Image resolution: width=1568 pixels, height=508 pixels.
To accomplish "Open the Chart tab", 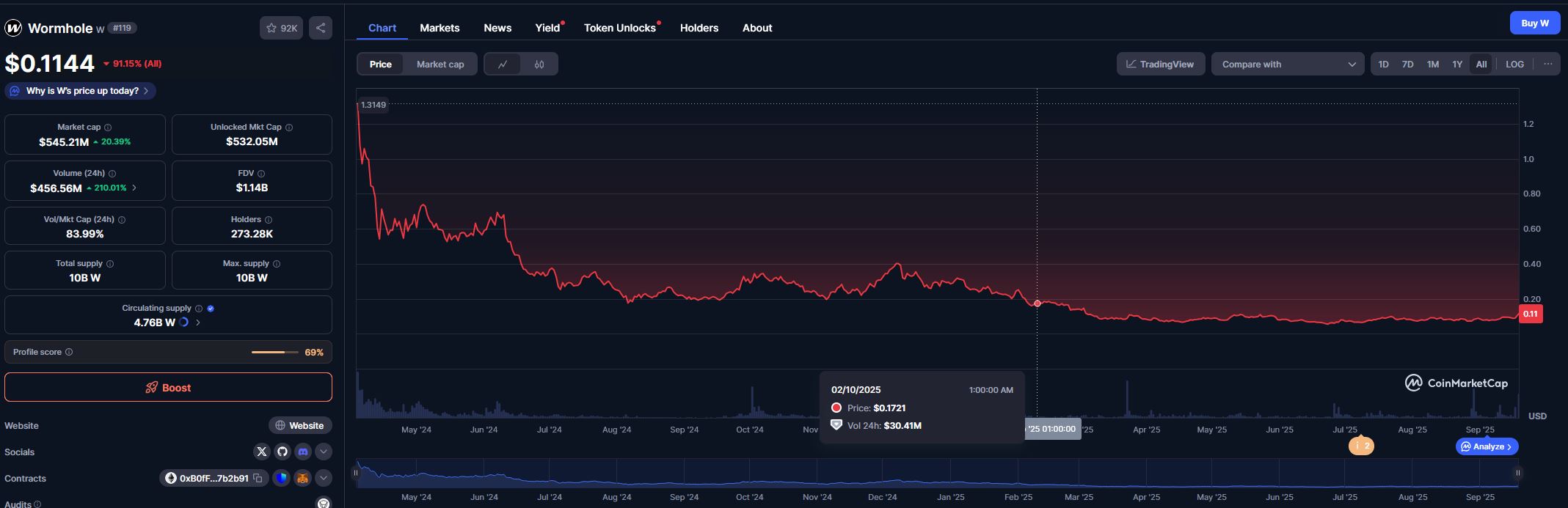I will pos(382,28).
